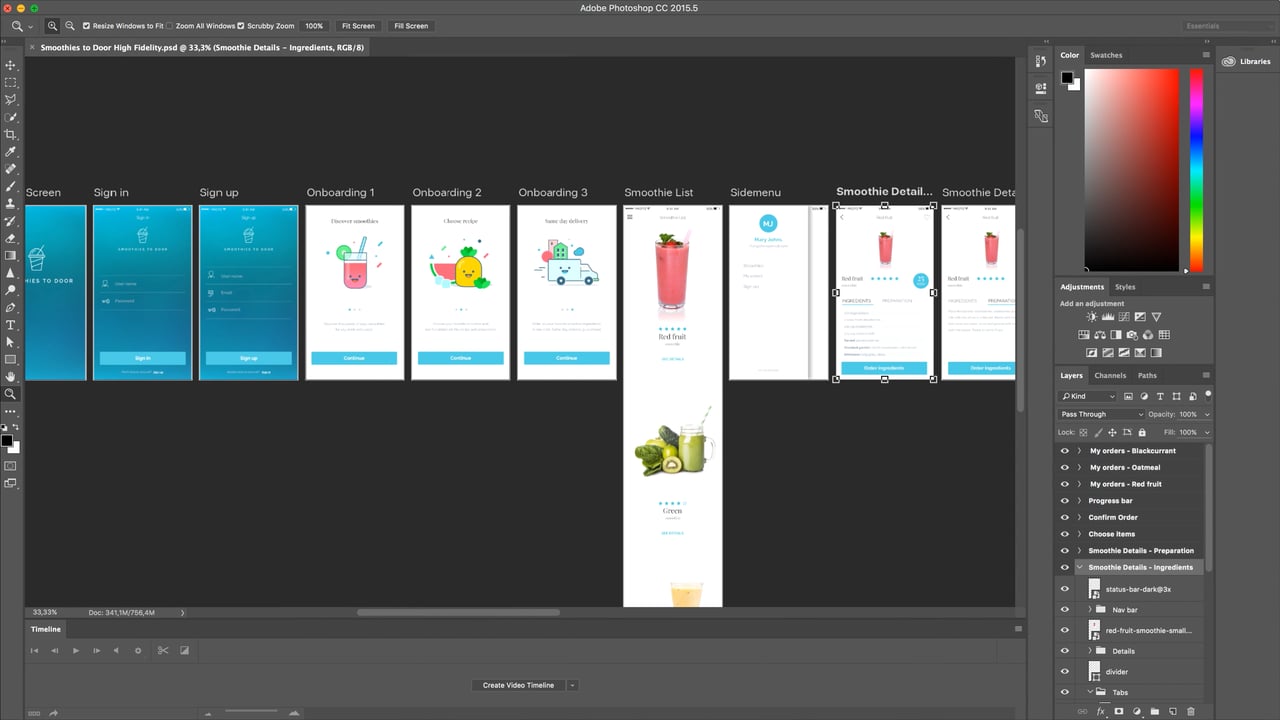This screenshot has width=1280, height=720.
Task: Select the Gradient tool
Action: tap(11, 255)
